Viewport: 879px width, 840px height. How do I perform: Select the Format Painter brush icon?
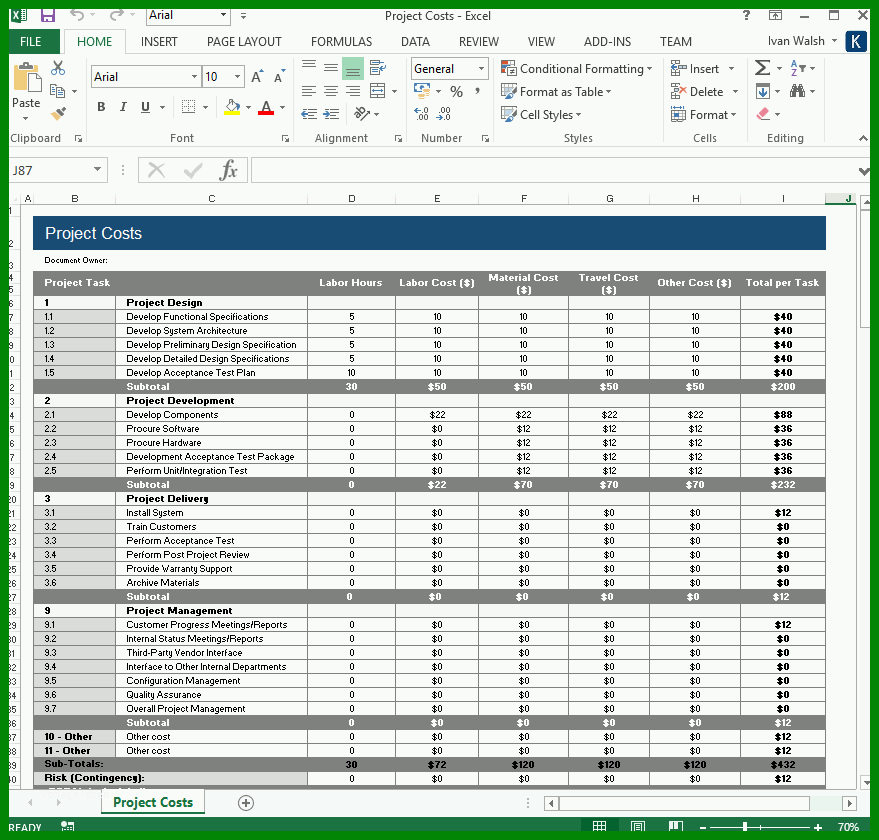click(x=58, y=113)
